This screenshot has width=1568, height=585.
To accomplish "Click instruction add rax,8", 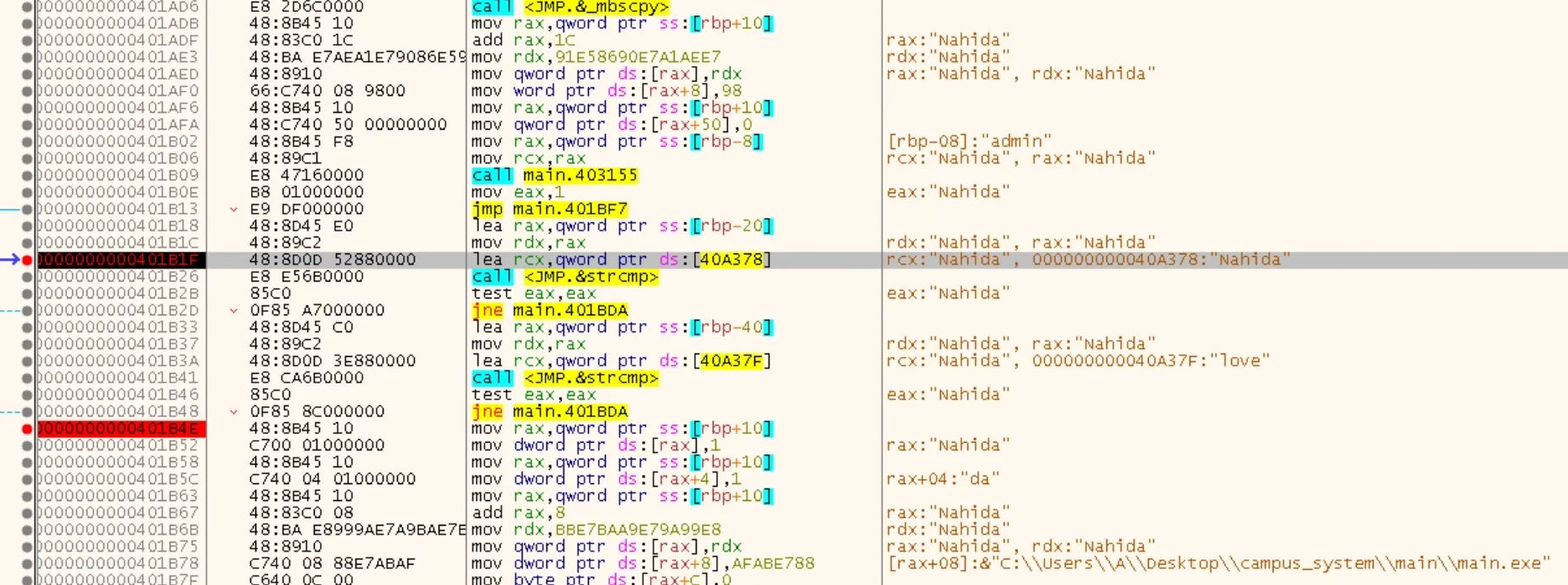I will coord(518,513).
